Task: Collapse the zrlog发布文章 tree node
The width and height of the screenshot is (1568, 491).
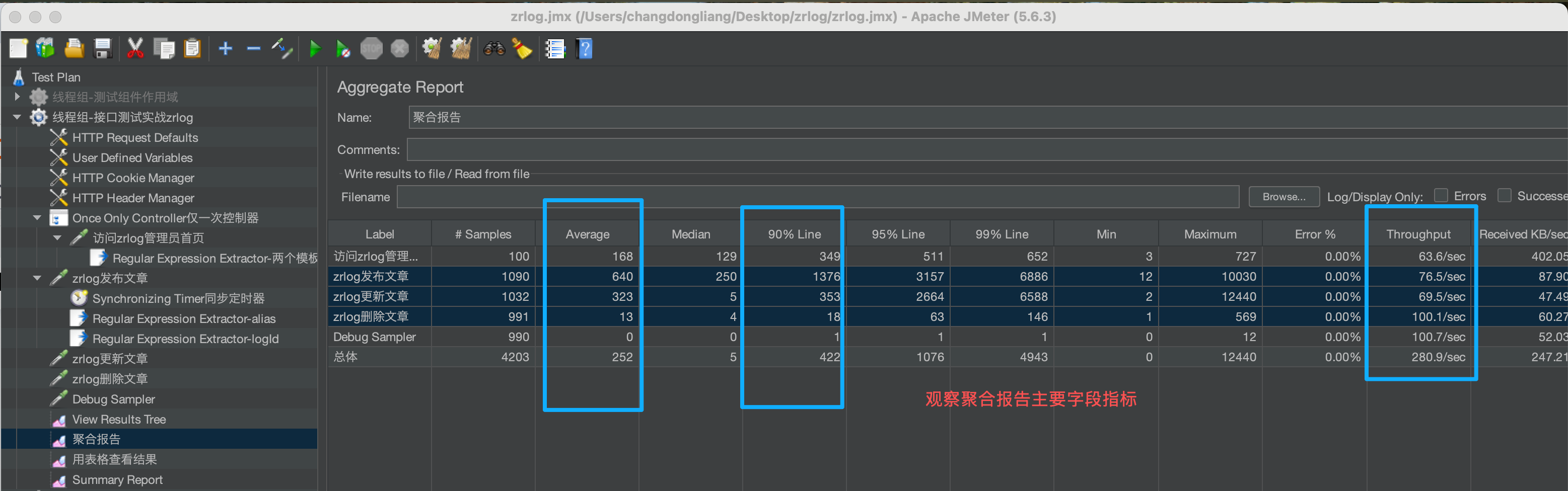Action: point(37,277)
